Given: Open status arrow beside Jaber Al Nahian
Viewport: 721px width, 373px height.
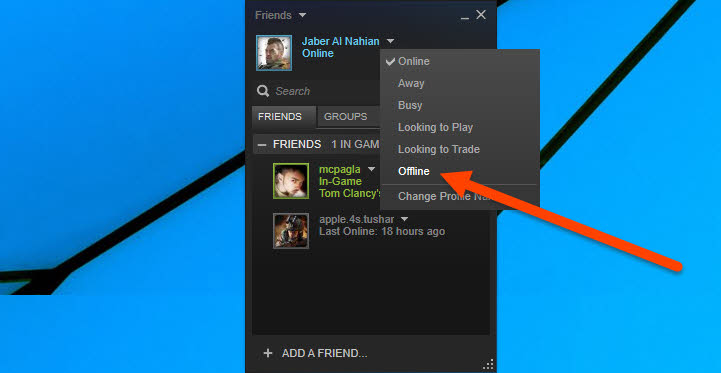Looking at the screenshot, I should [x=390, y=41].
